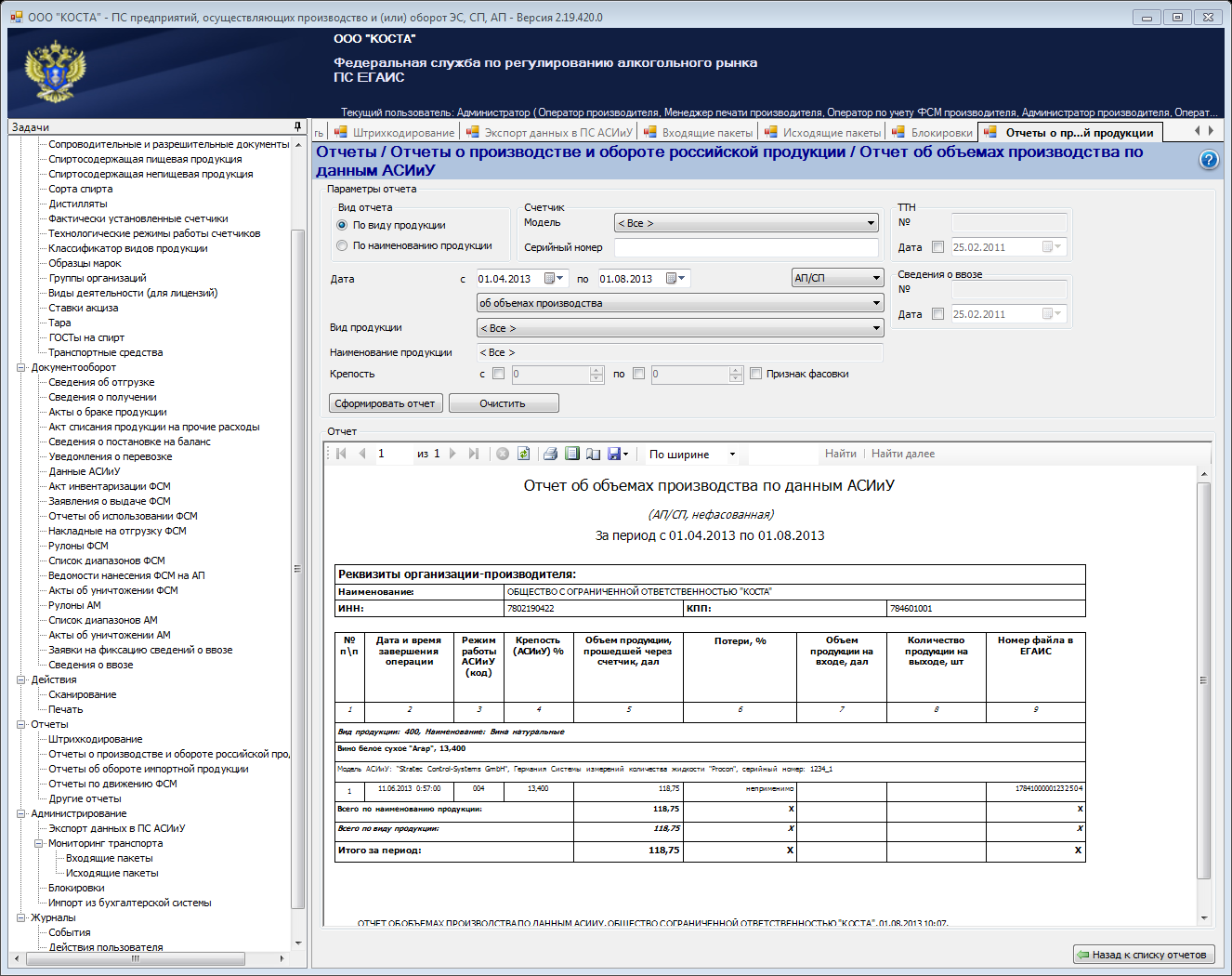Click the export save diskette icon

[613, 454]
